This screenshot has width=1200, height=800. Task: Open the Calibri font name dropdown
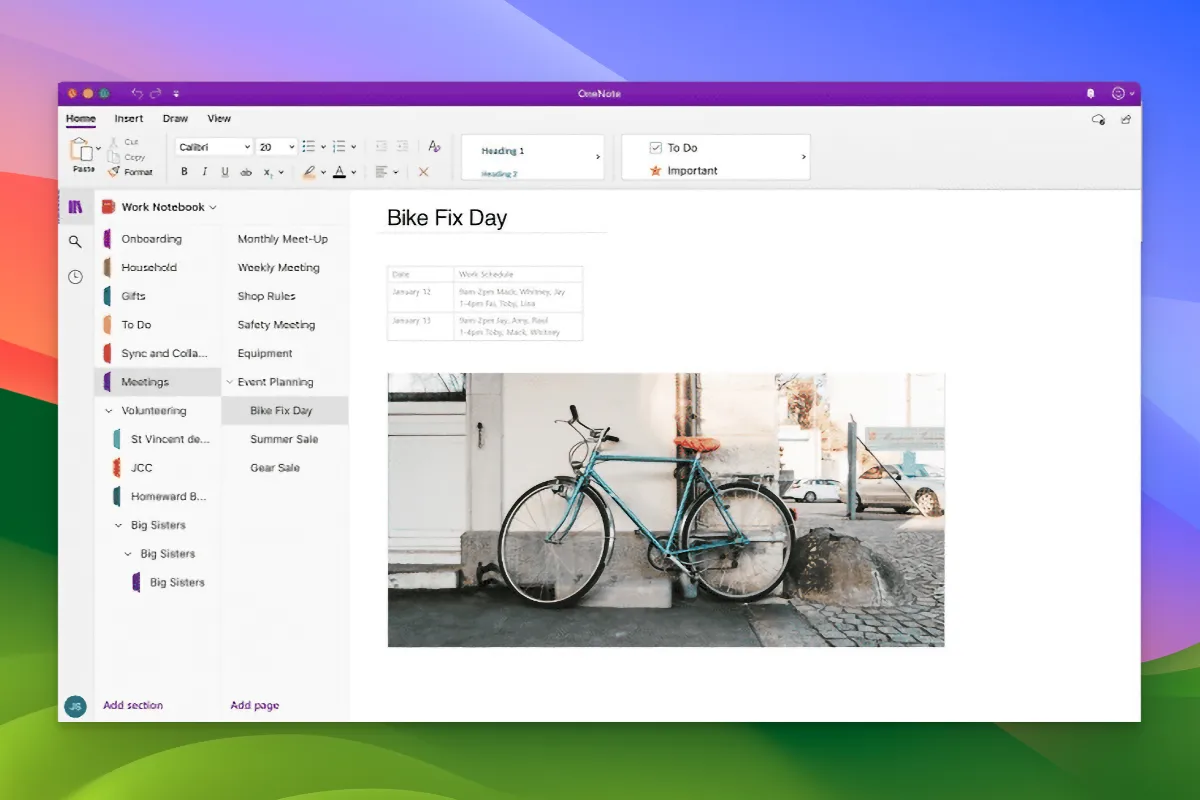(x=247, y=147)
